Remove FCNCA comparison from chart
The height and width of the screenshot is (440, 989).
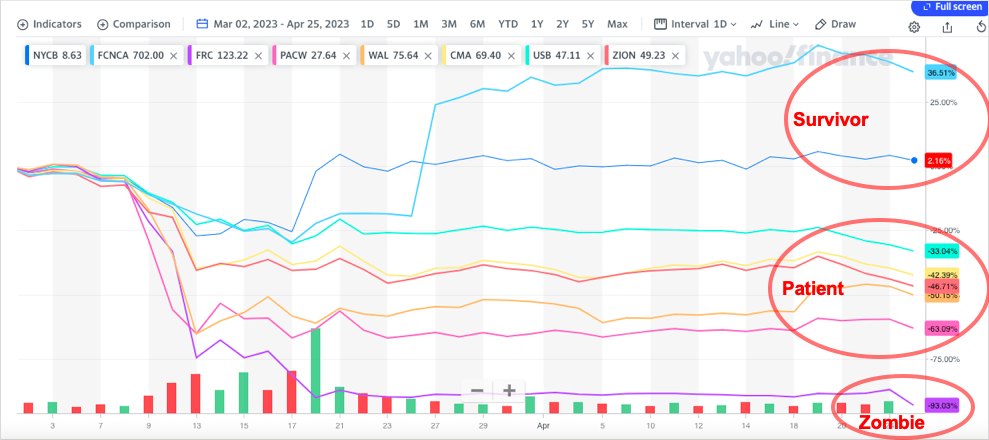(x=175, y=55)
